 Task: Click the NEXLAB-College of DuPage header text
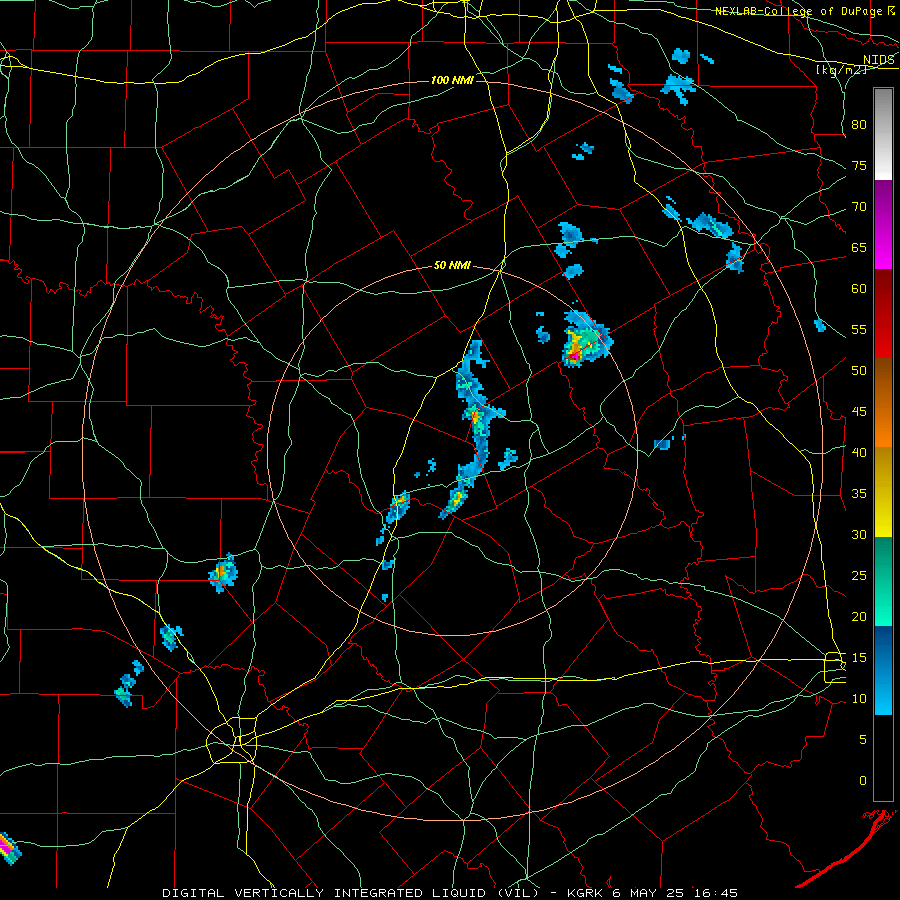click(x=805, y=11)
